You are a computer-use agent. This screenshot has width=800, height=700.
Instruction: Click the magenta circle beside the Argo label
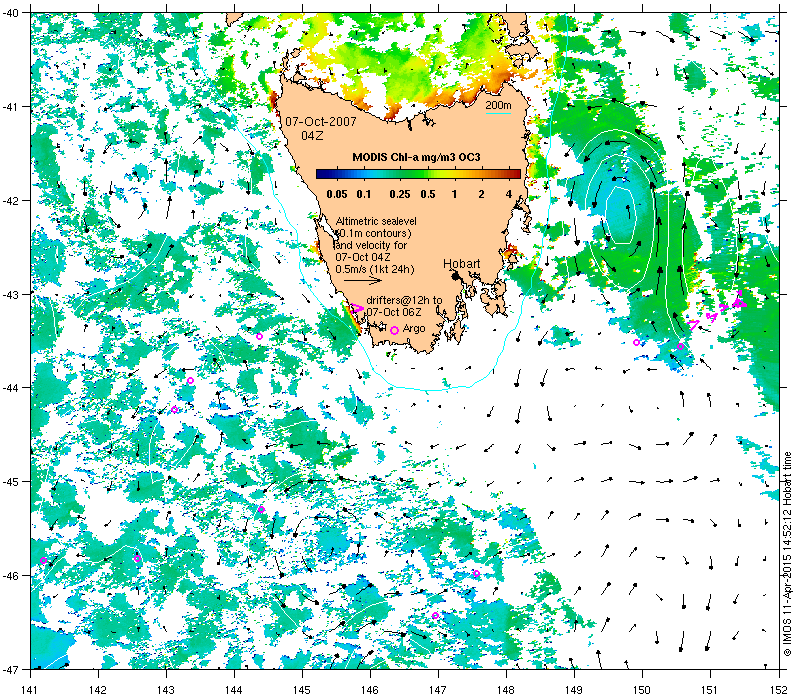pyautogui.click(x=394, y=331)
